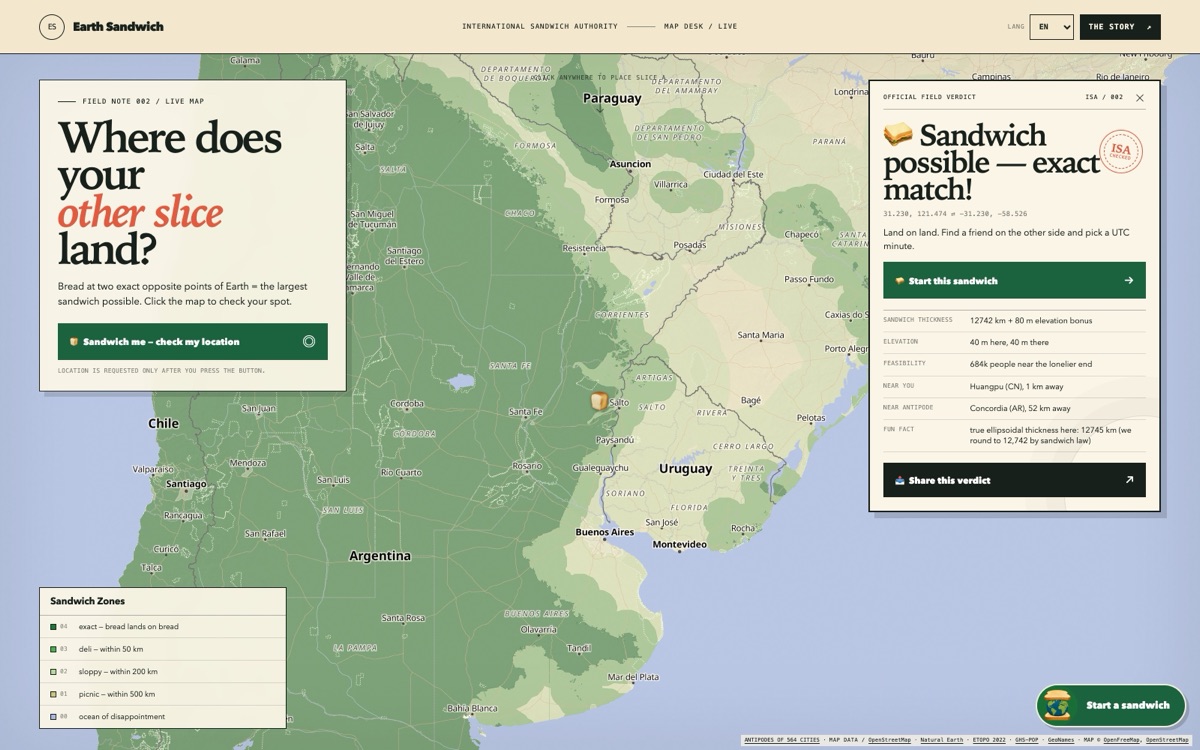The image size is (1200, 750).
Task: Click the '12742 km + 80 m elevation bonus' value
Action: point(1031,321)
